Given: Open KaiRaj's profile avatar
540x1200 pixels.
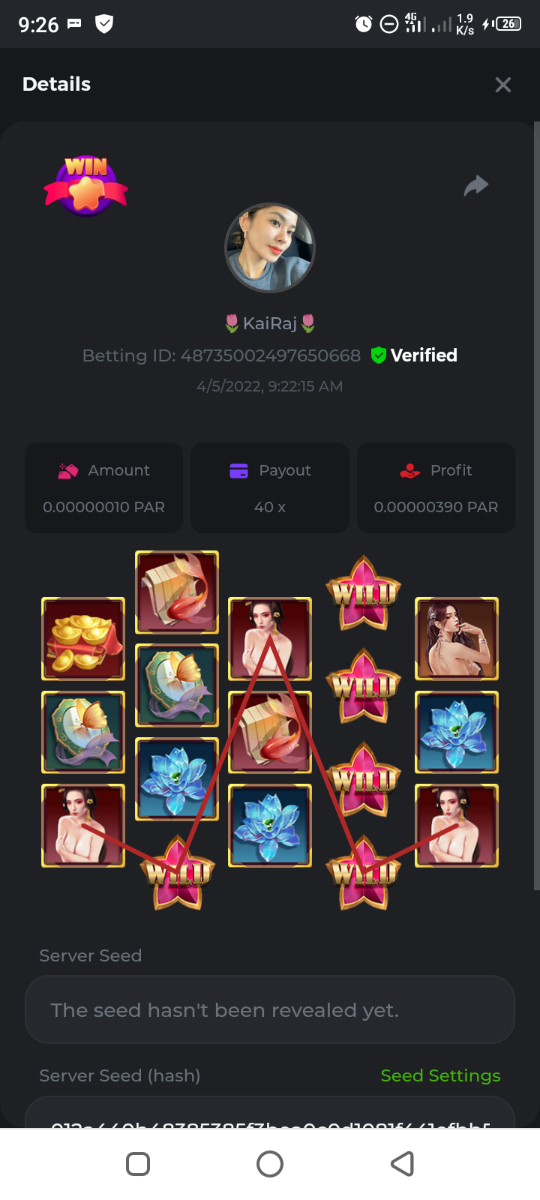Looking at the screenshot, I should 270,248.
